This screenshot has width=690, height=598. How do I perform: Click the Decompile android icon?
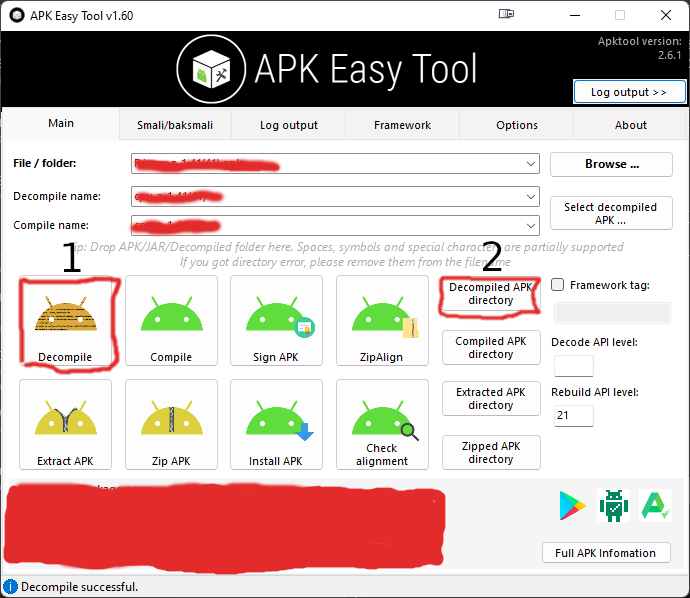click(x=66, y=321)
